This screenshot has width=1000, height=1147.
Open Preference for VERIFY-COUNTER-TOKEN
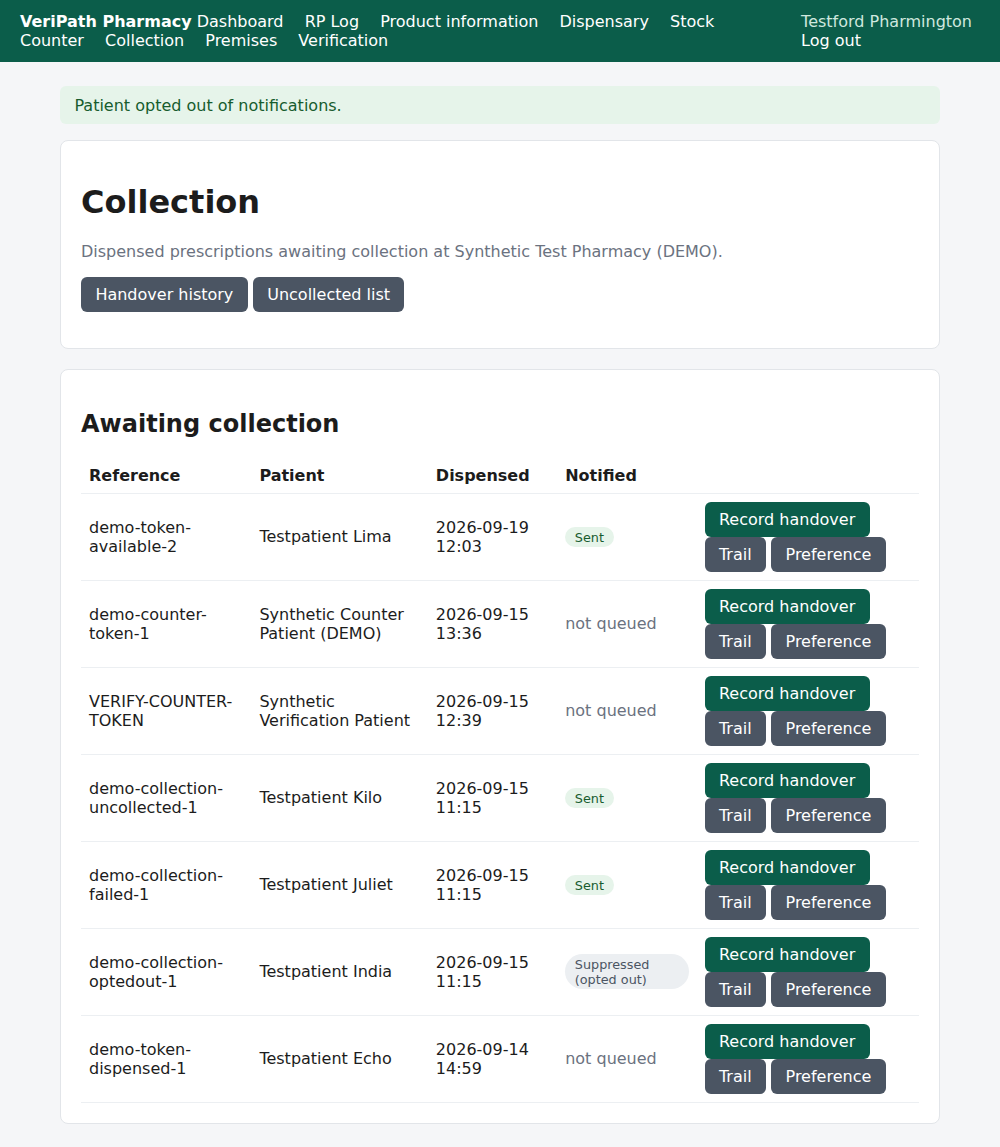828,729
